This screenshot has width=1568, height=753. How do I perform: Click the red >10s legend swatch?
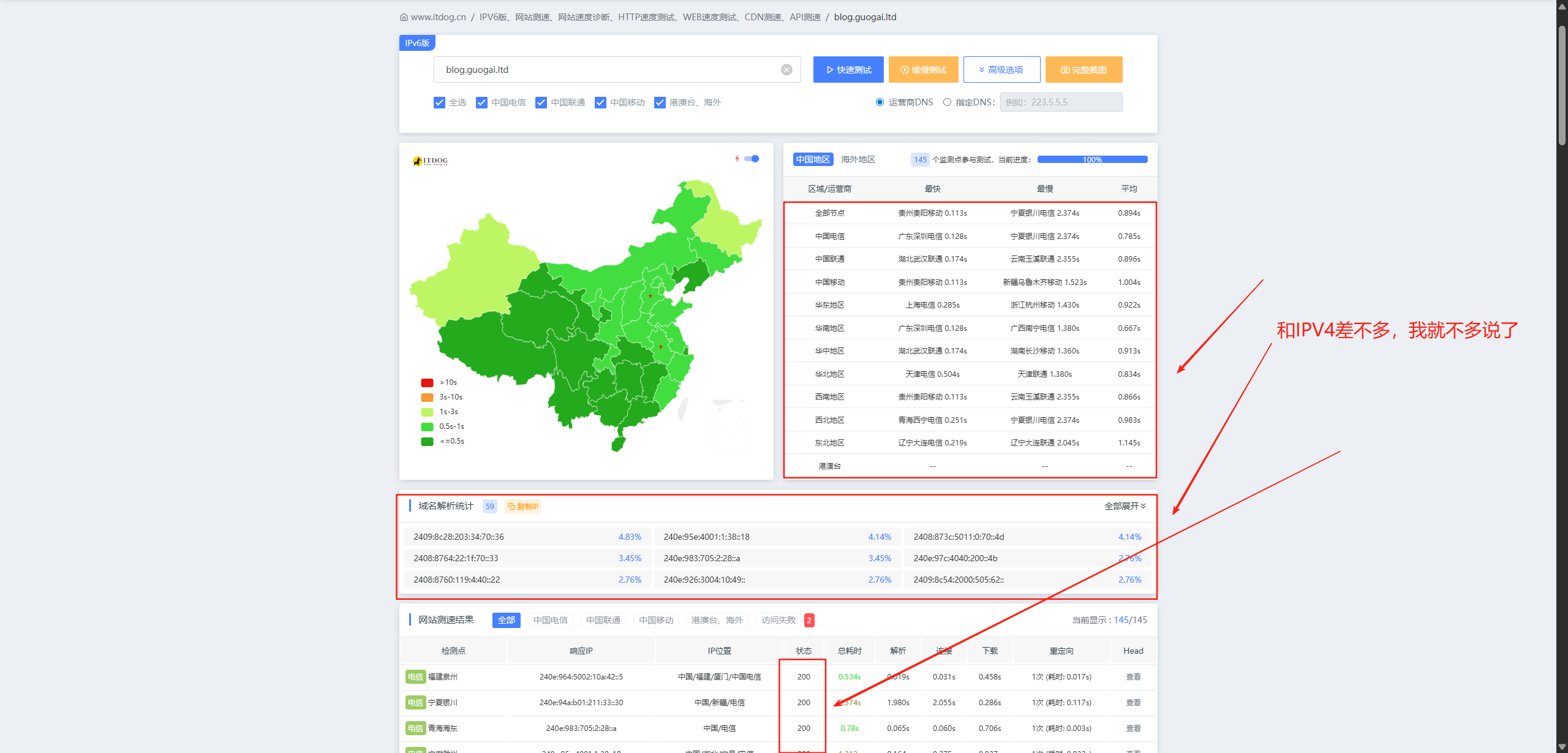[x=427, y=382]
